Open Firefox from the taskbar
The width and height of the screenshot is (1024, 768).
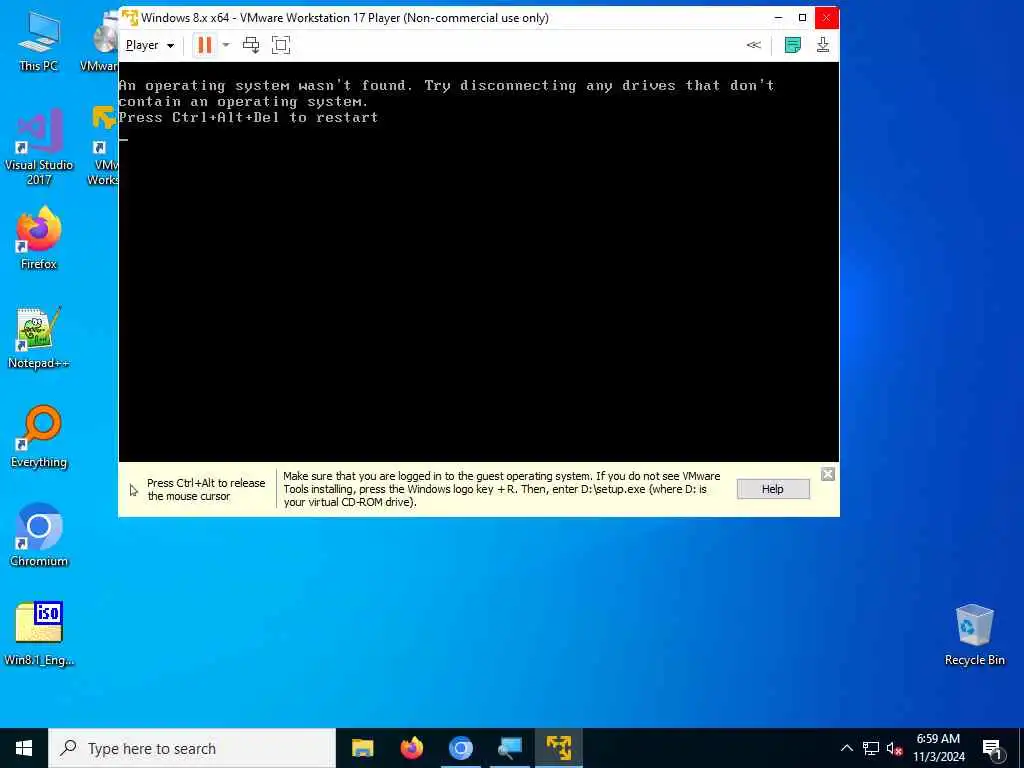pos(411,748)
